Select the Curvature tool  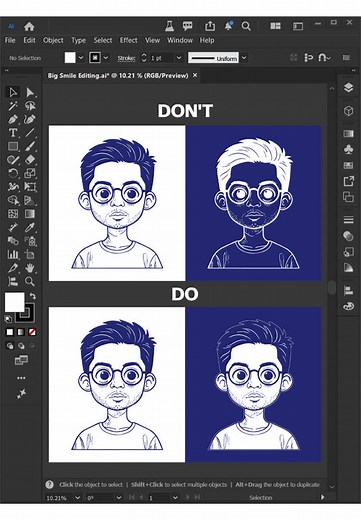[x=30, y=119]
